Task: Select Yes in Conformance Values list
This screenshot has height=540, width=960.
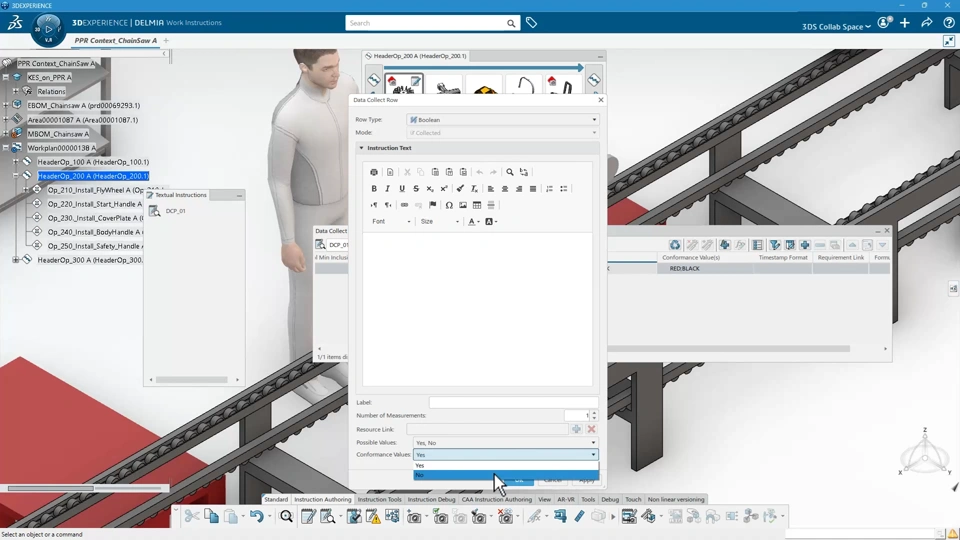Action: 506,466
